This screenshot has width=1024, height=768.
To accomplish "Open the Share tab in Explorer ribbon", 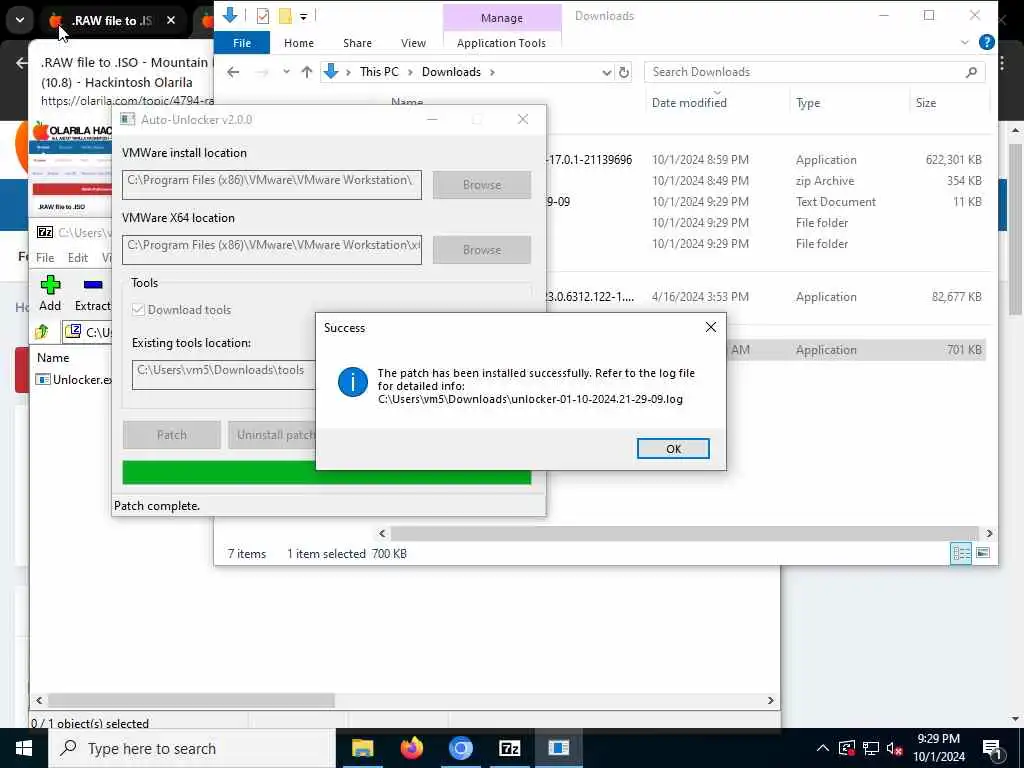I will point(357,43).
